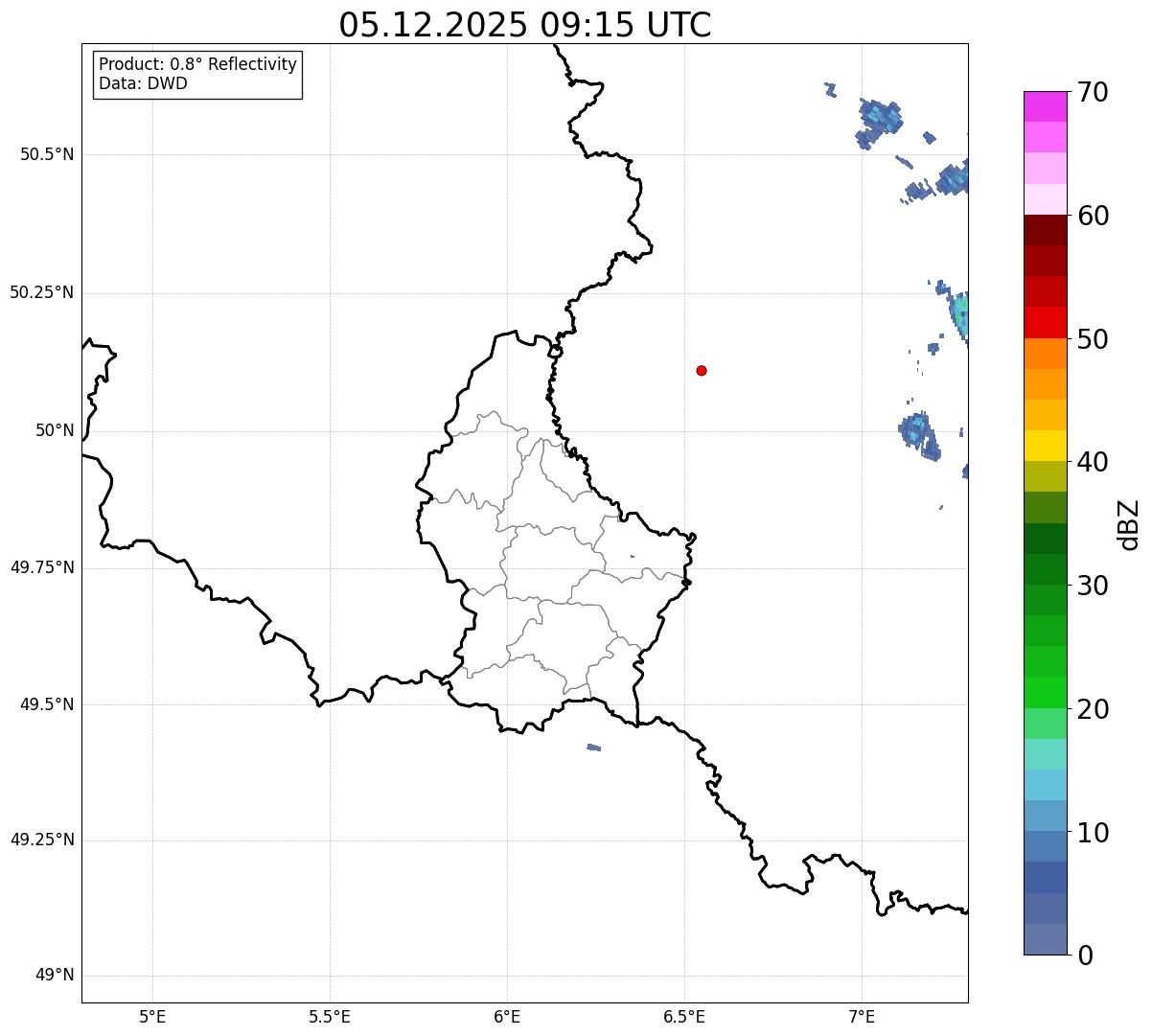Screen dimensions: 1152x1036
Task: Click the 49.75°N latitude label
Action: click(41, 567)
